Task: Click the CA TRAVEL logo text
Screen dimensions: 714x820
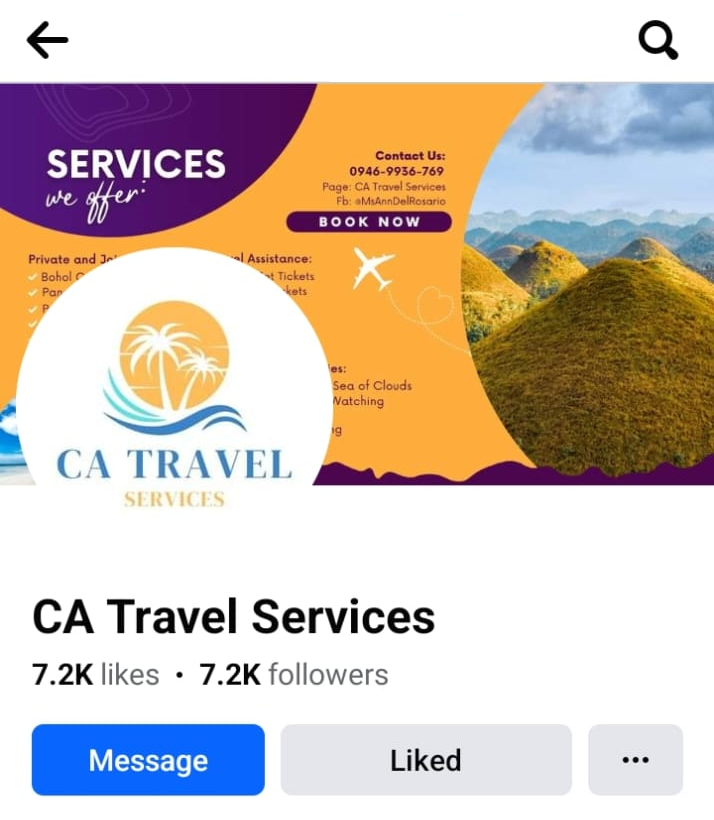Action: 174,464
